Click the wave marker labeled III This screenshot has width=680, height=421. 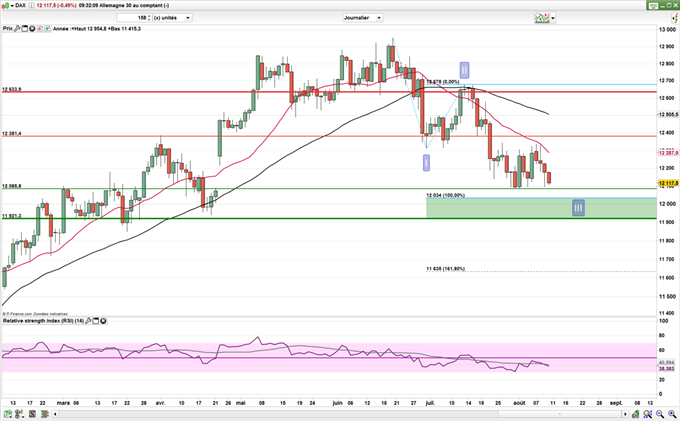tap(578, 208)
